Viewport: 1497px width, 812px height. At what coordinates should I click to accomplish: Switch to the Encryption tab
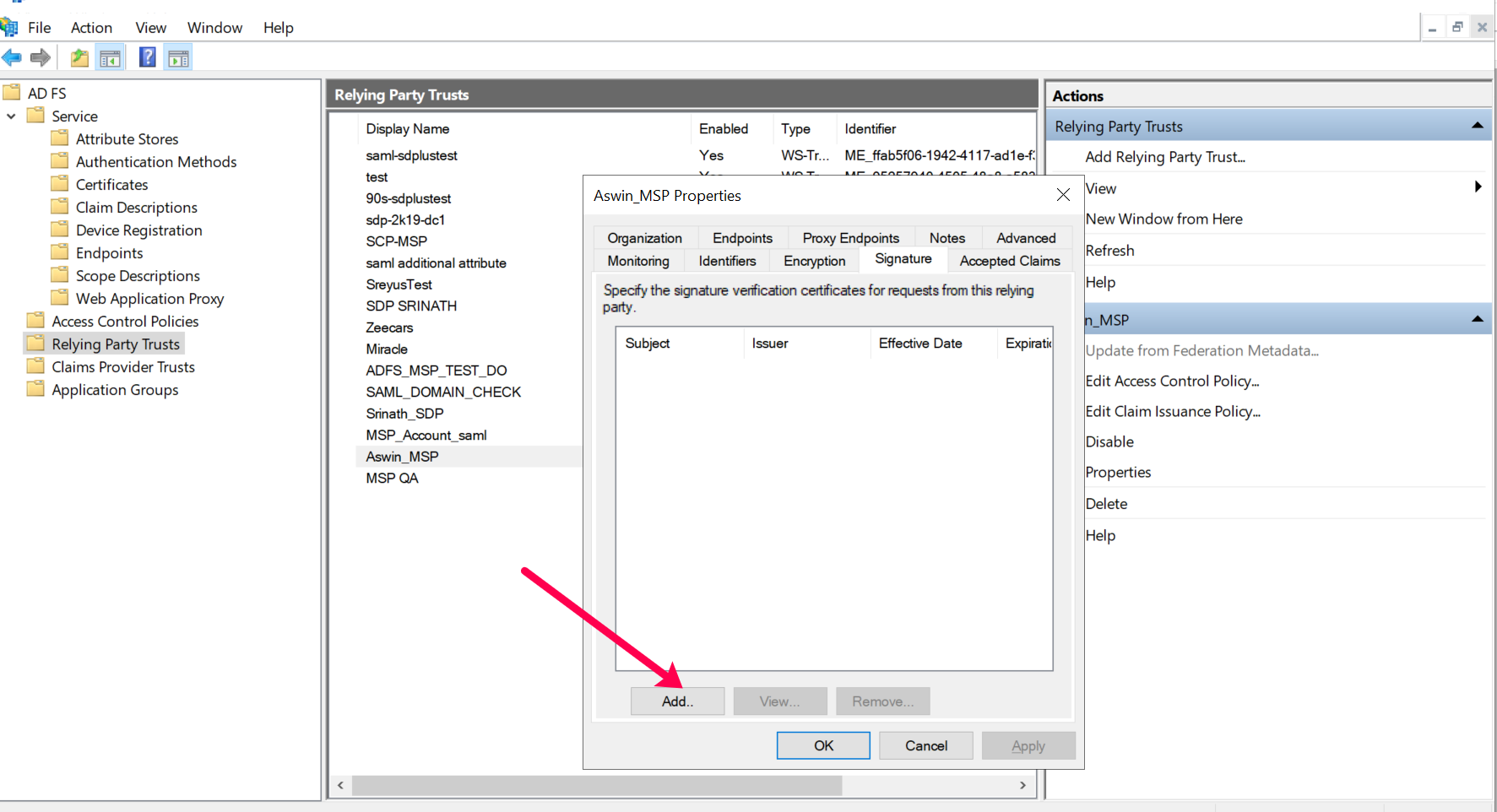[814, 261]
